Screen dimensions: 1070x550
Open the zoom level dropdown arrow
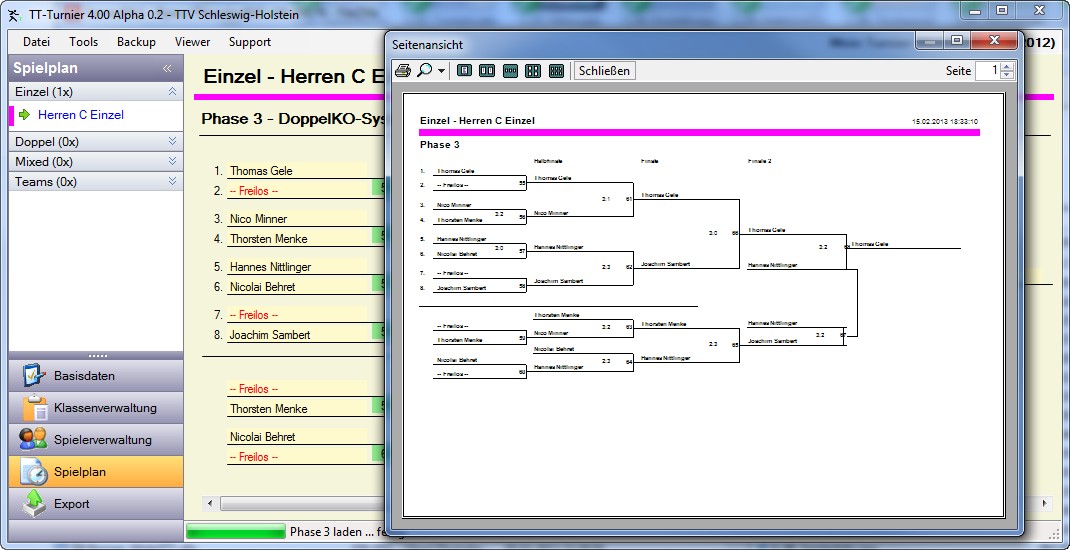441,72
